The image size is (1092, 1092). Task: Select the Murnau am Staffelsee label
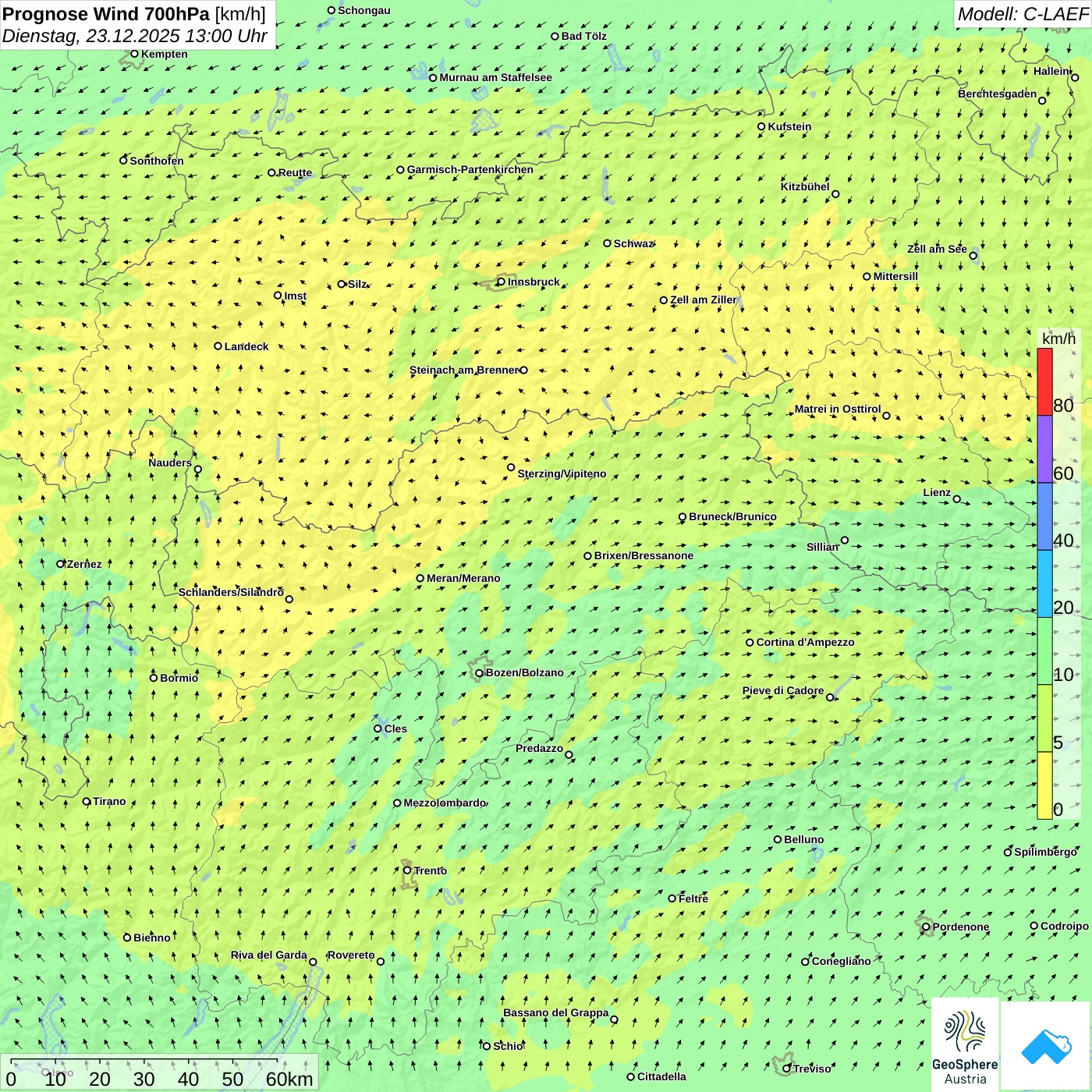(x=495, y=77)
